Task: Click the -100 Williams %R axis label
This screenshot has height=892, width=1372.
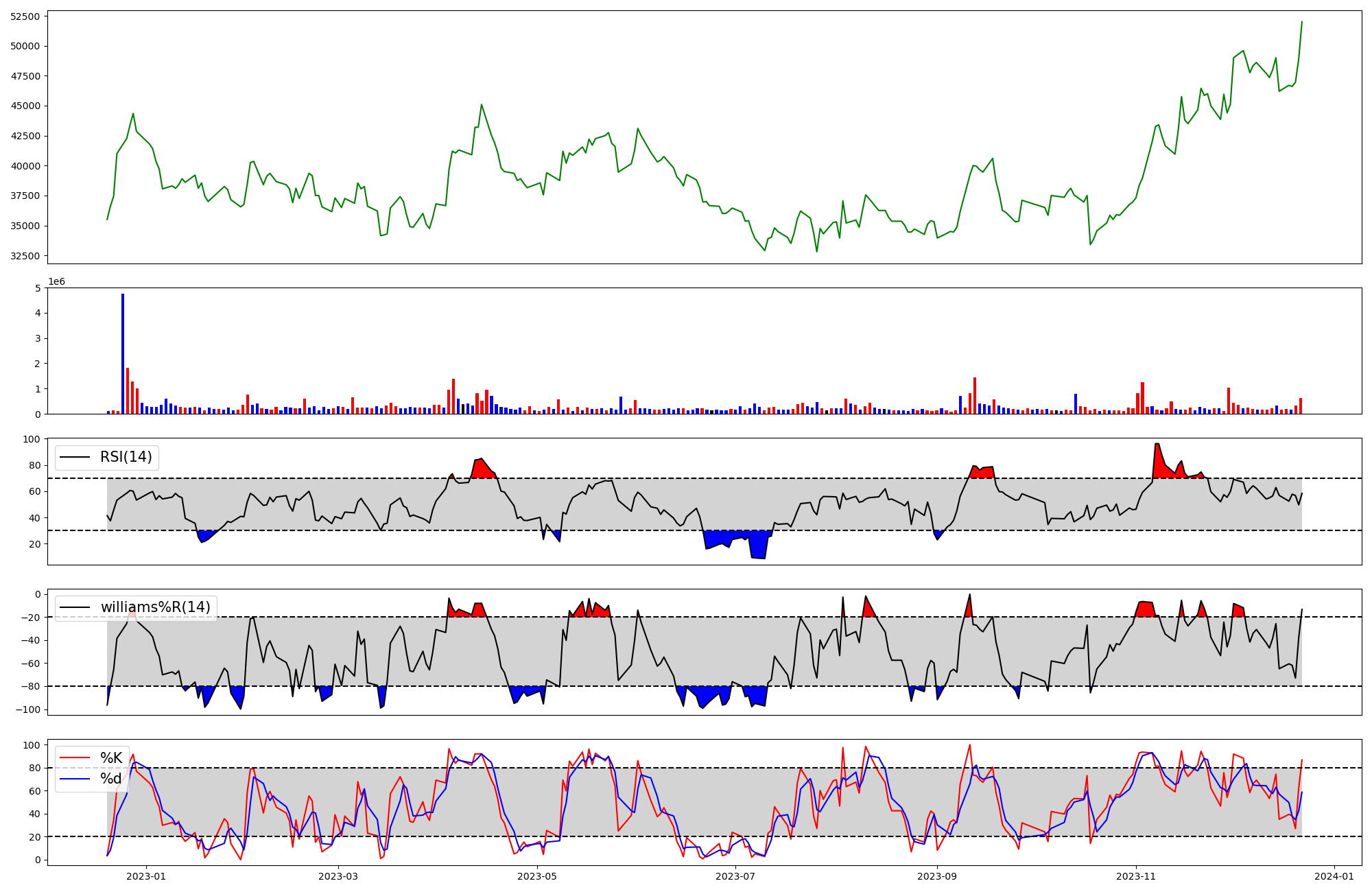Action: click(27, 709)
